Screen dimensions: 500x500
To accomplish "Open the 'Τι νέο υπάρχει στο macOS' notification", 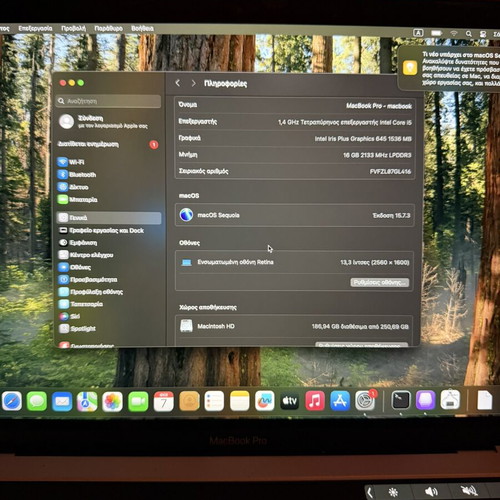I will (450, 68).
